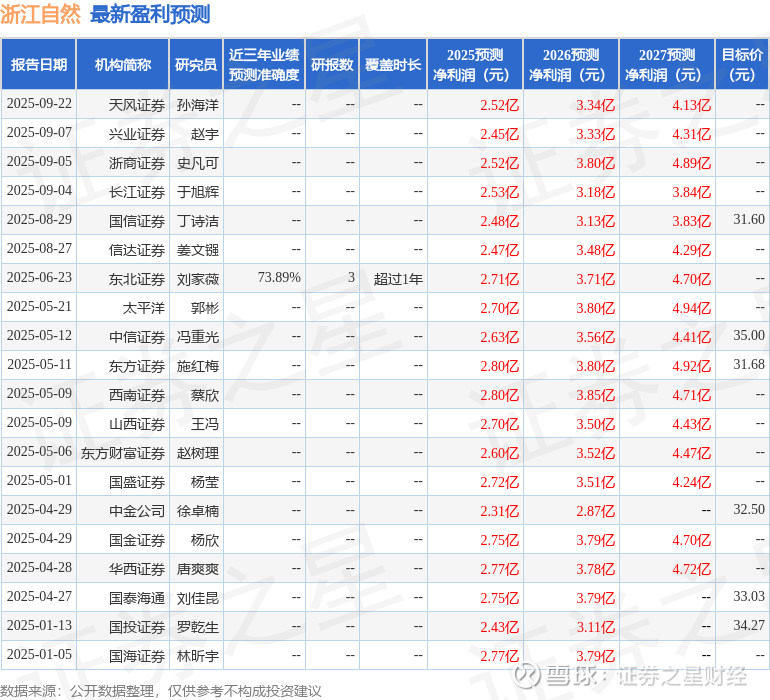Click the 研究员 column header
This screenshot has height=700, width=770.
196,64
